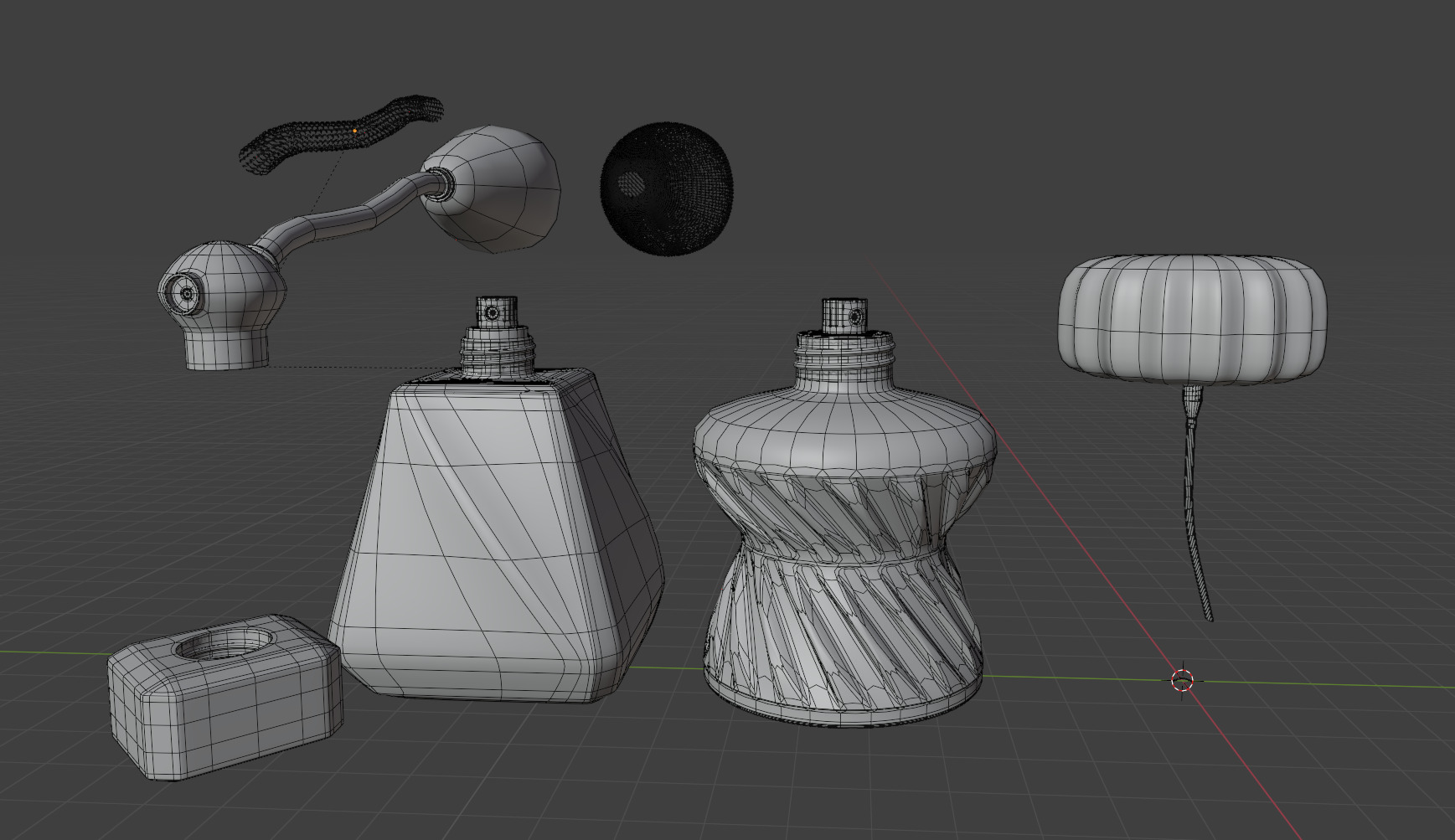1455x840 pixels.
Task: Select the atomizer squeeze bulb mesh
Action: pos(490,189)
